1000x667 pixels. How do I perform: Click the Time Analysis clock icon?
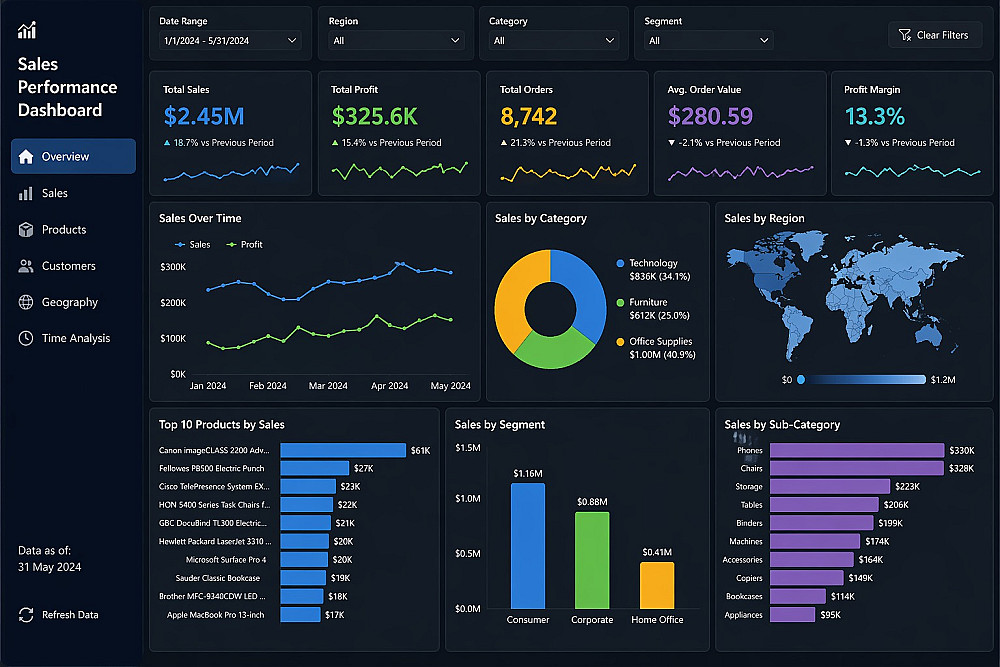coord(26,338)
